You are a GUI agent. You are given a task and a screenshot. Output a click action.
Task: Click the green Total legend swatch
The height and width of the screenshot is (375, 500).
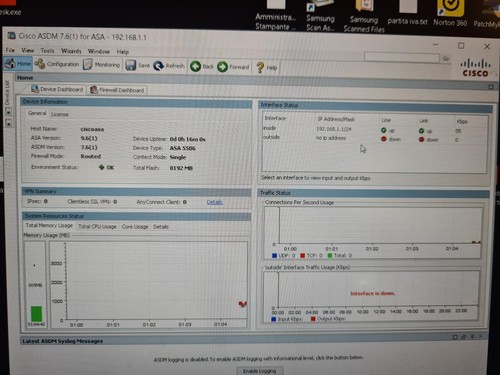point(330,255)
